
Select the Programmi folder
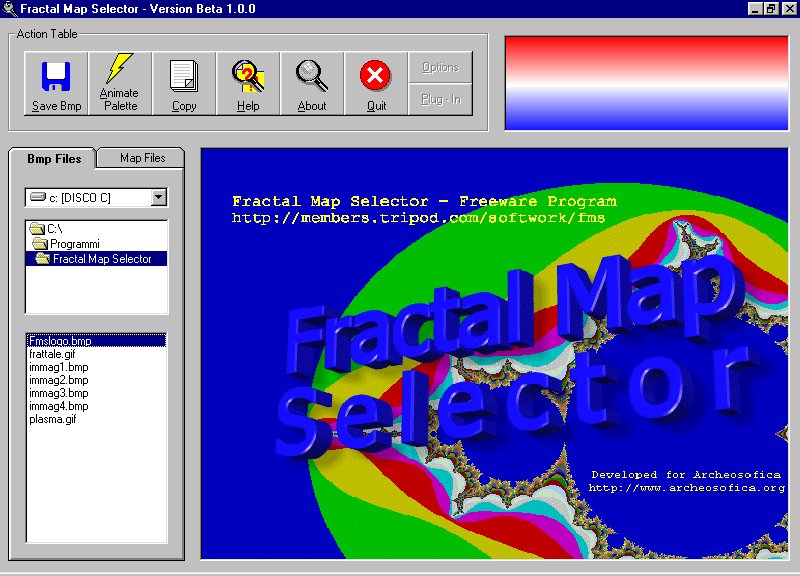pos(96,244)
